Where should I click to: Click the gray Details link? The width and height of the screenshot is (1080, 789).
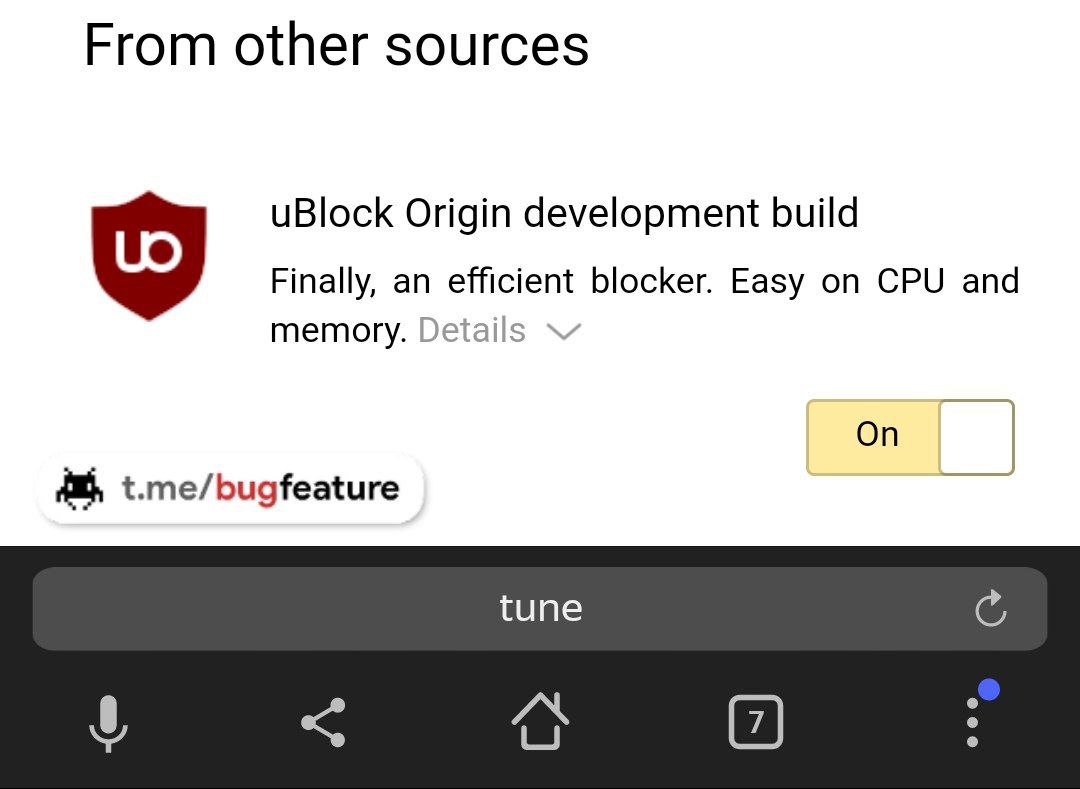[x=472, y=330]
